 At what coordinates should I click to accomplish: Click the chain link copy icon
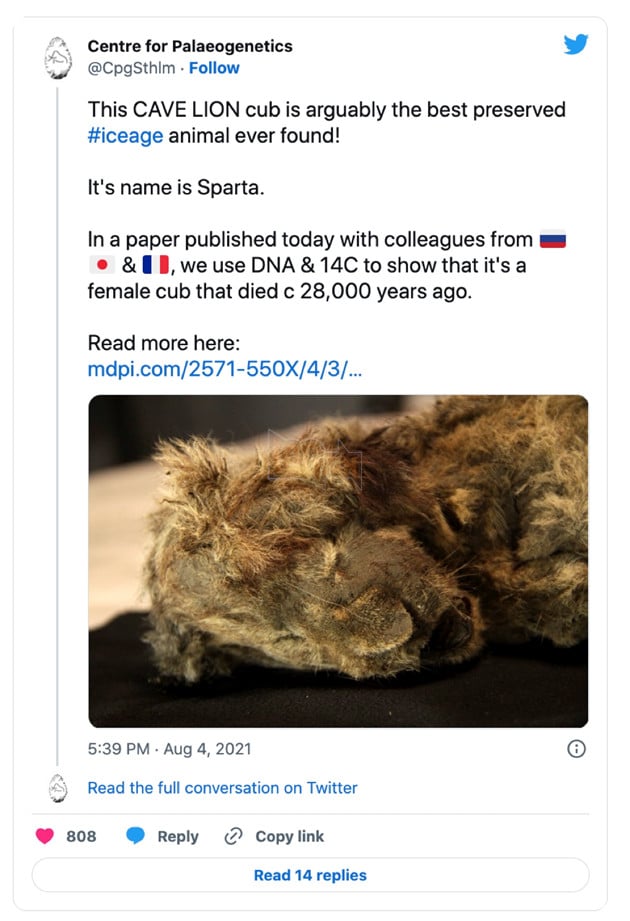(x=234, y=836)
